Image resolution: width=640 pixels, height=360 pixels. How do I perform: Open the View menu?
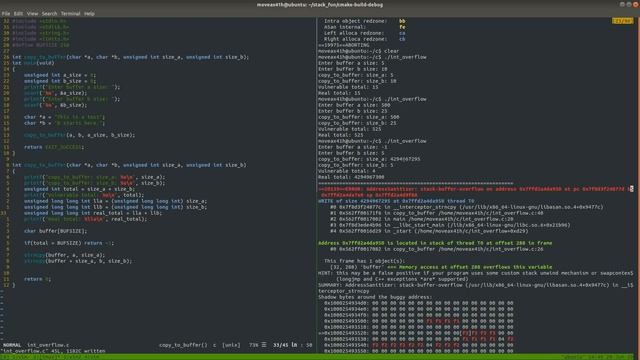(x=32, y=13)
